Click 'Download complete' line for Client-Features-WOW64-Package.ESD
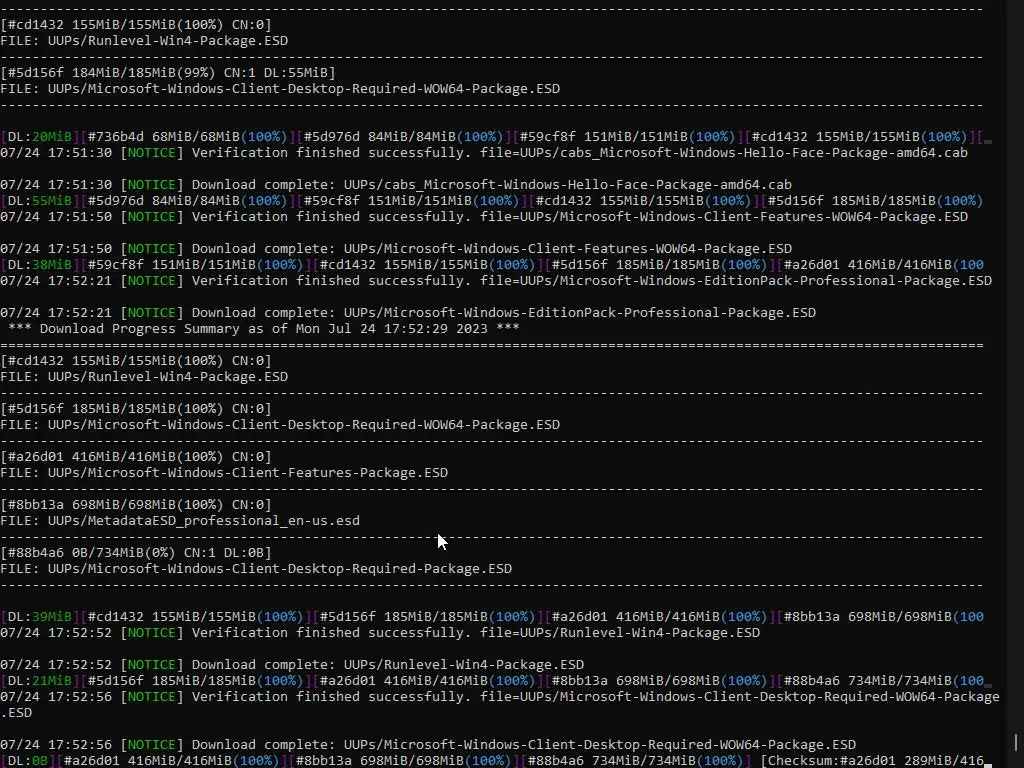The height and width of the screenshot is (768, 1024). coord(396,249)
